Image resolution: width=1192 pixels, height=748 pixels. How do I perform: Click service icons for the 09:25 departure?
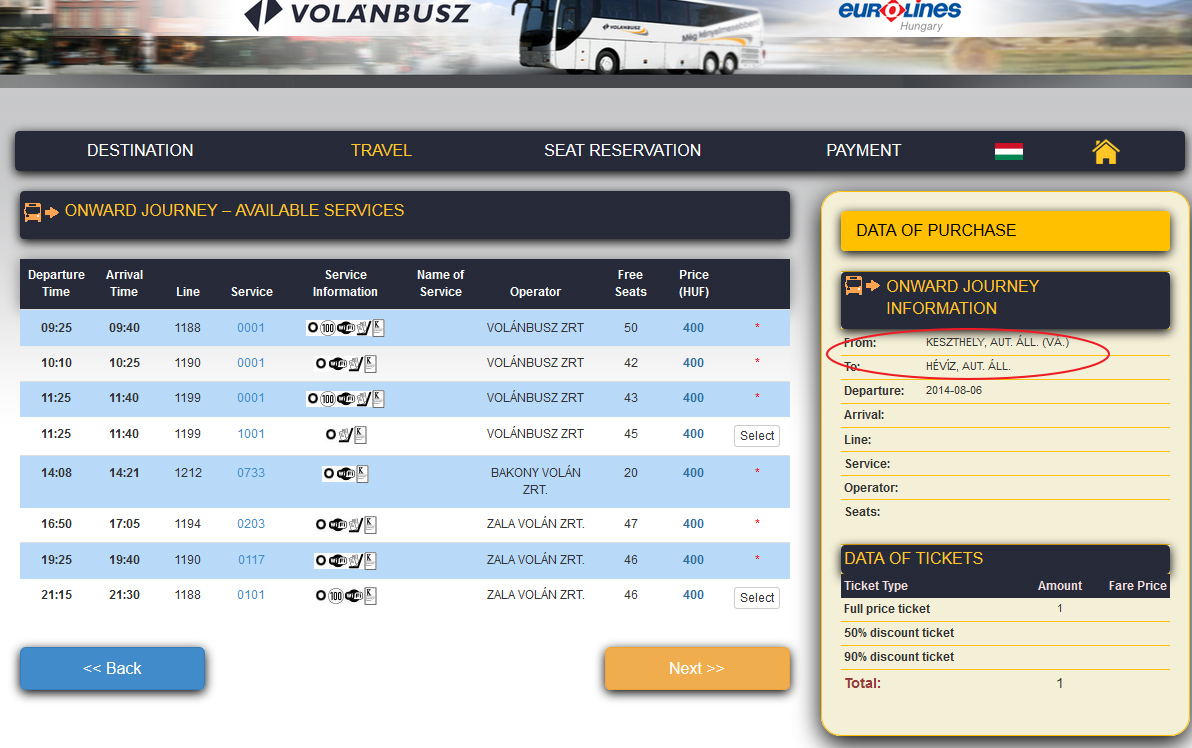(x=345, y=328)
